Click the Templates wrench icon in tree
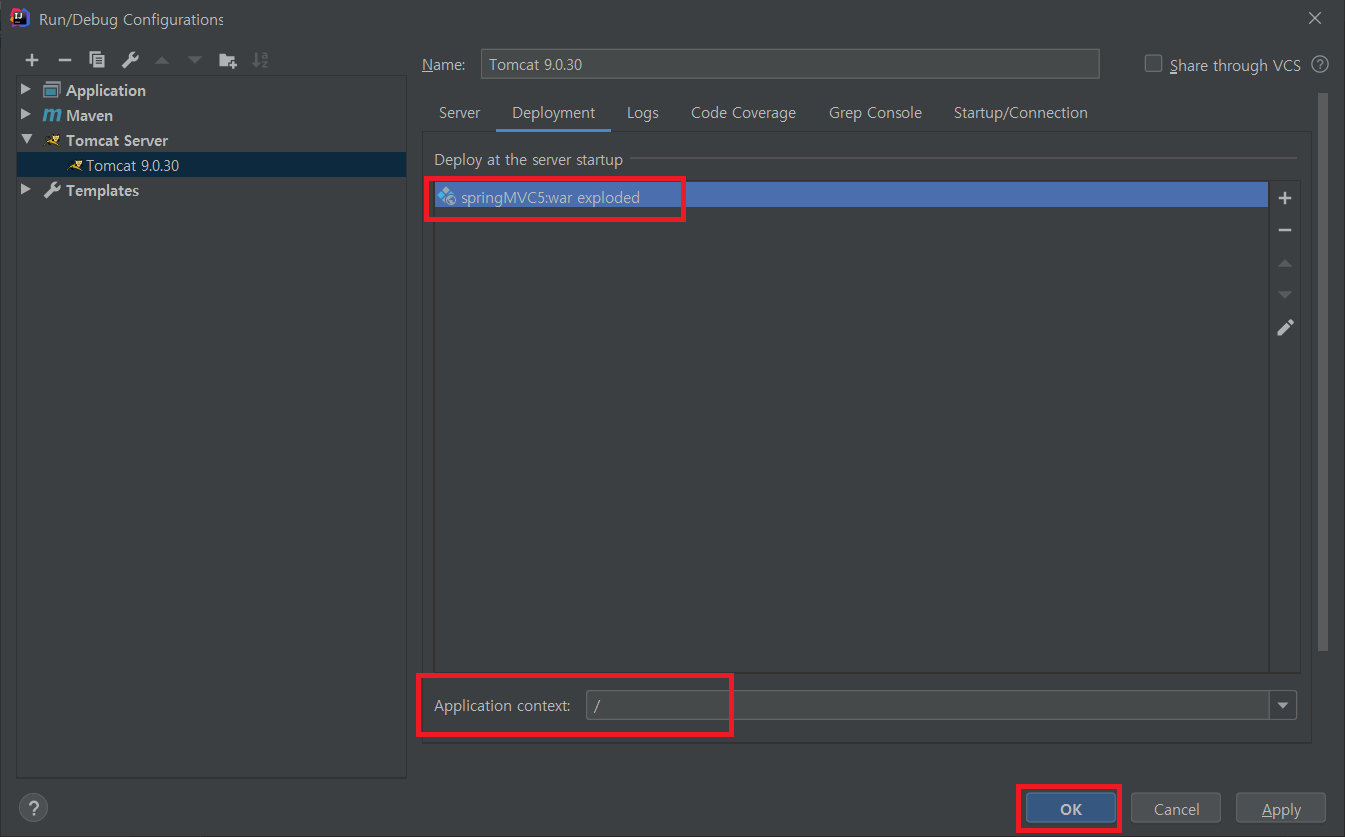 click(52, 190)
